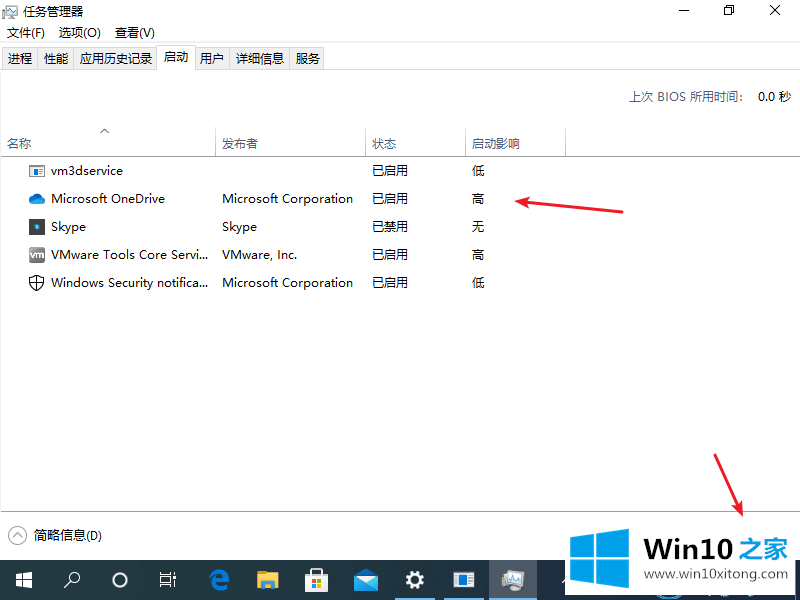Minimize the Task Manager window

[x=684, y=10]
